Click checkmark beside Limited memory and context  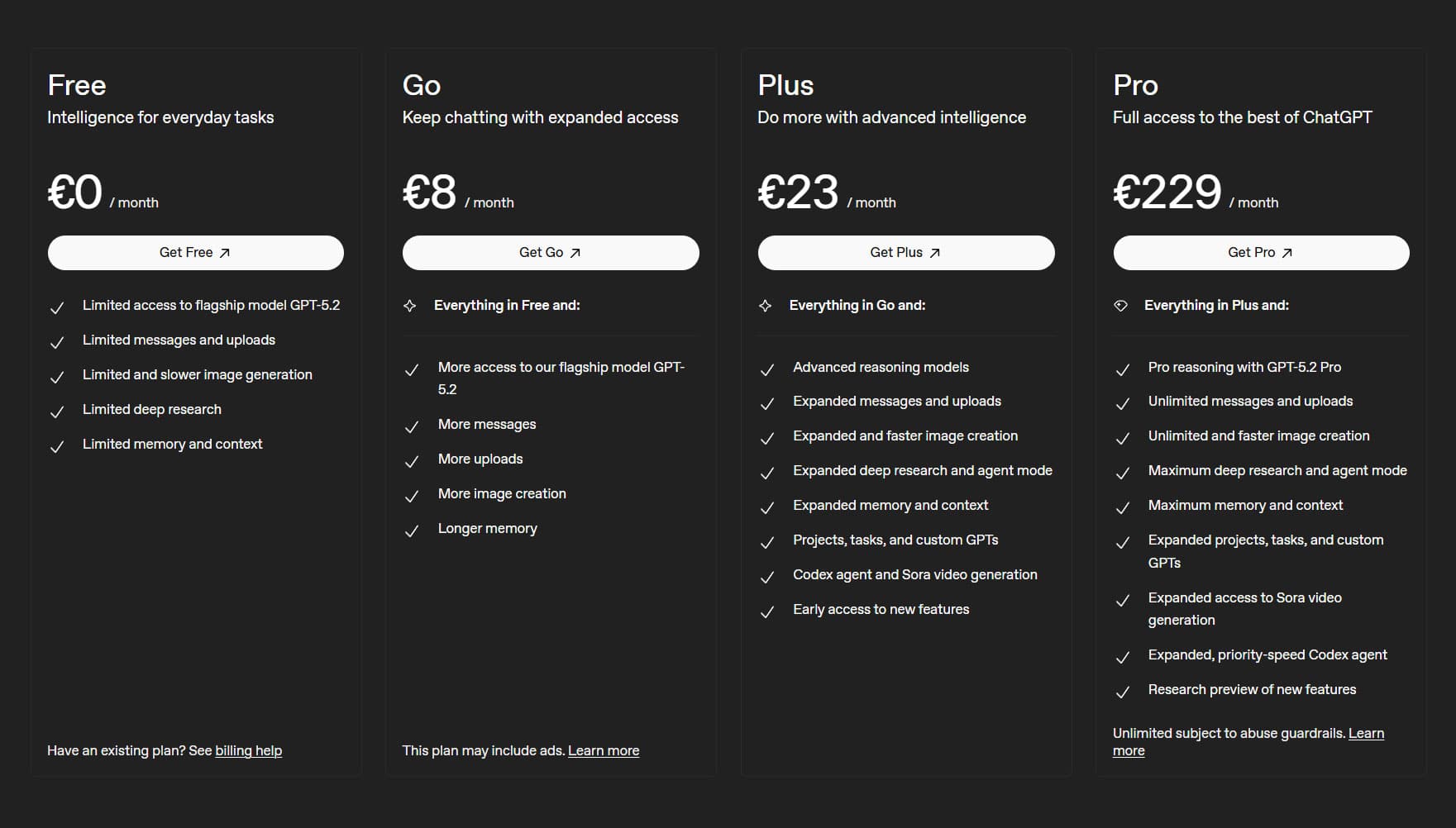click(x=57, y=446)
